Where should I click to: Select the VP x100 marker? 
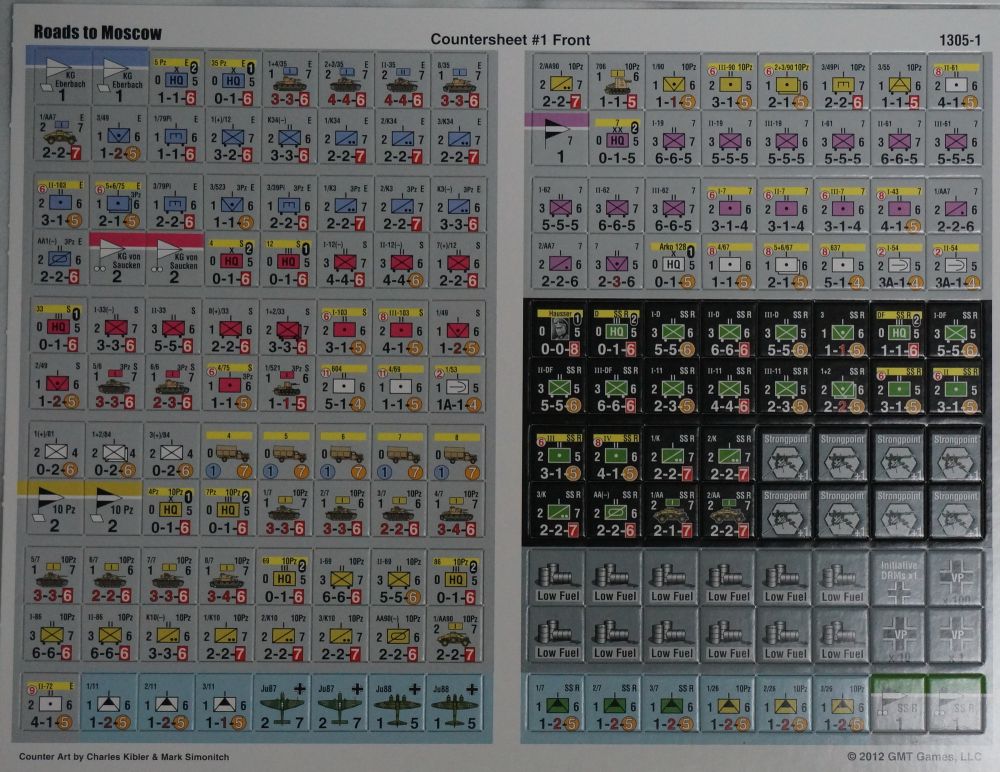(x=956, y=579)
